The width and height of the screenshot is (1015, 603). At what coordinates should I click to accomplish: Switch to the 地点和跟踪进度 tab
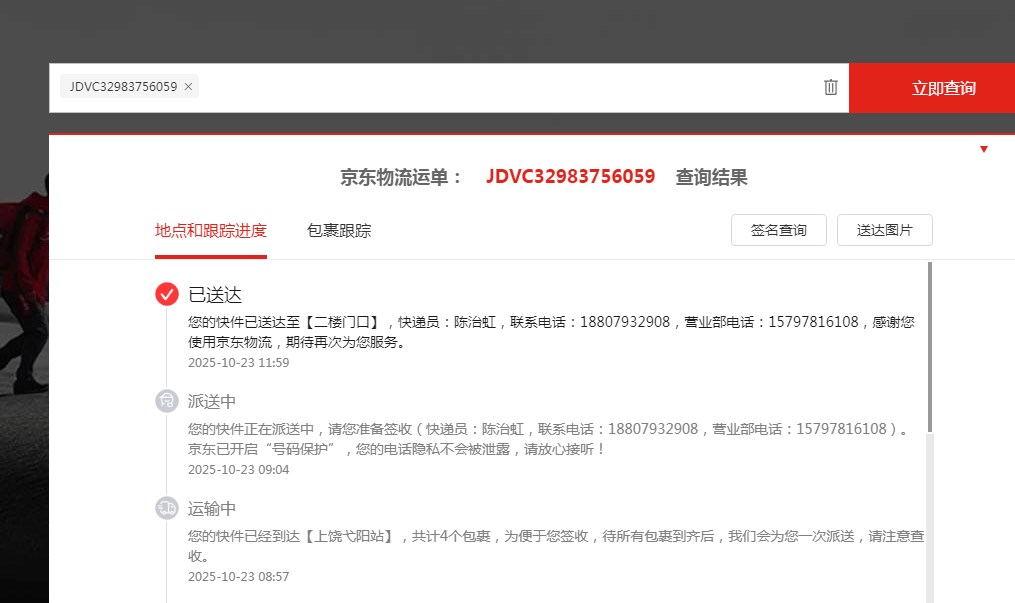point(211,231)
